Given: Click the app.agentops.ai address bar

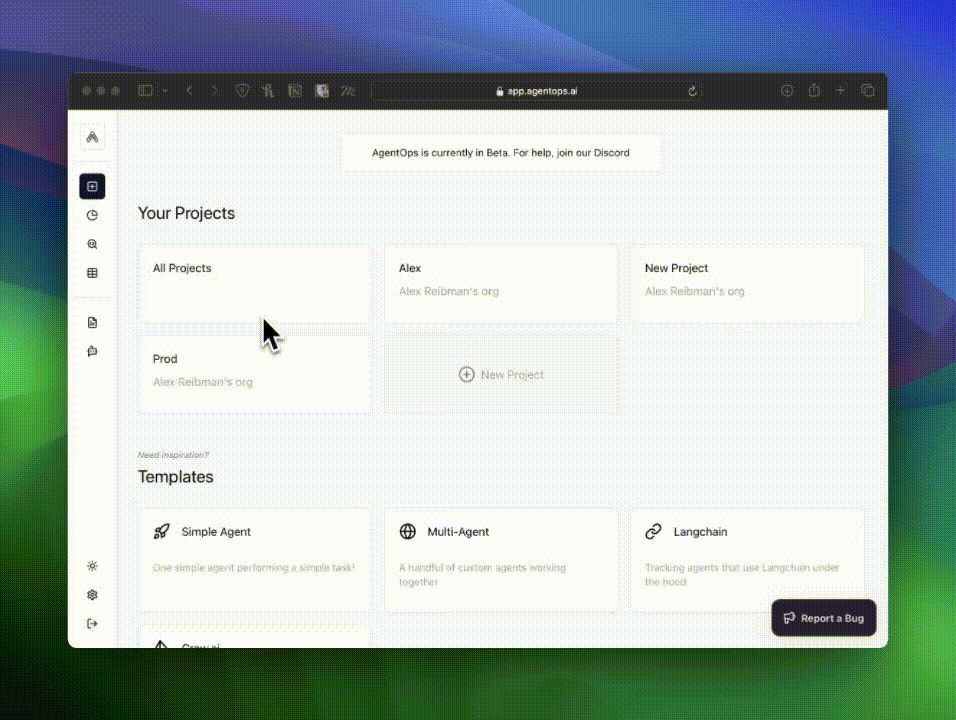Looking at the screenshot, I should (537, 91).
